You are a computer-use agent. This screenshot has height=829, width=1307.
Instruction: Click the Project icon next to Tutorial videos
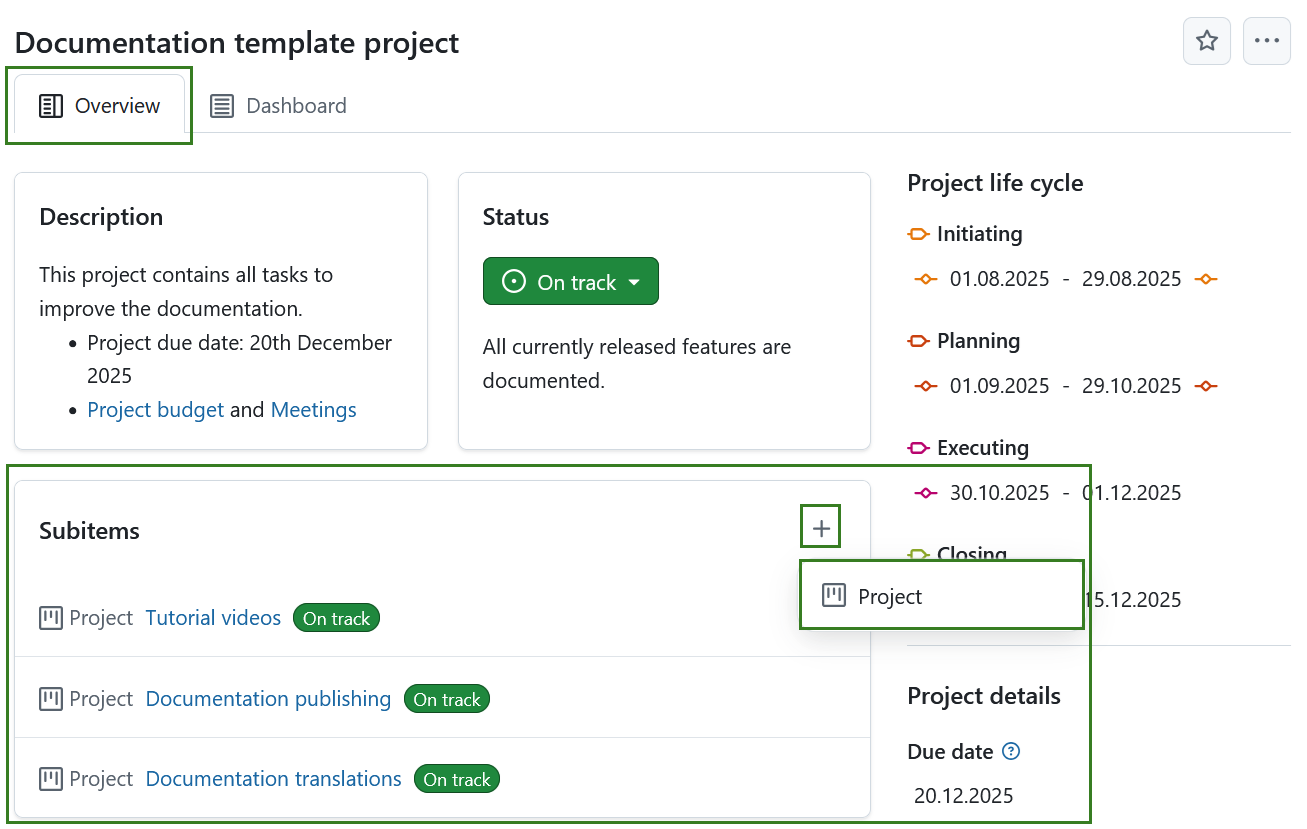tap(50, 617)
